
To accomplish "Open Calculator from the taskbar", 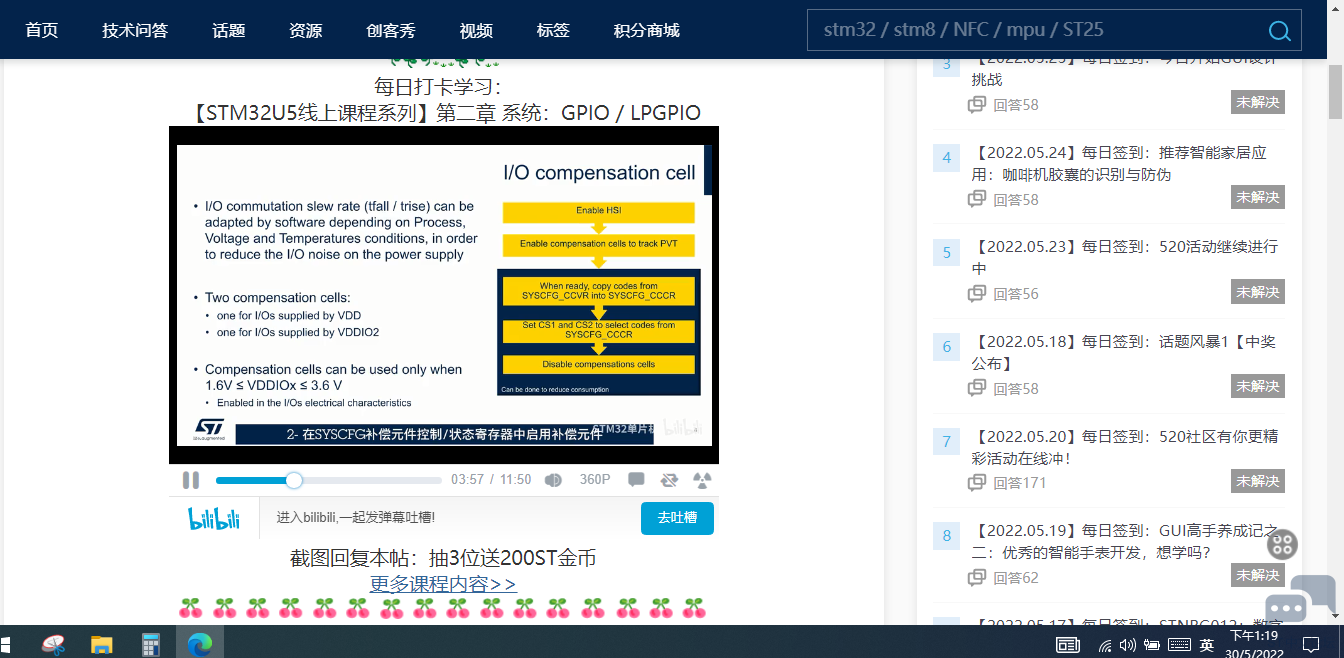I will [151, 645].
